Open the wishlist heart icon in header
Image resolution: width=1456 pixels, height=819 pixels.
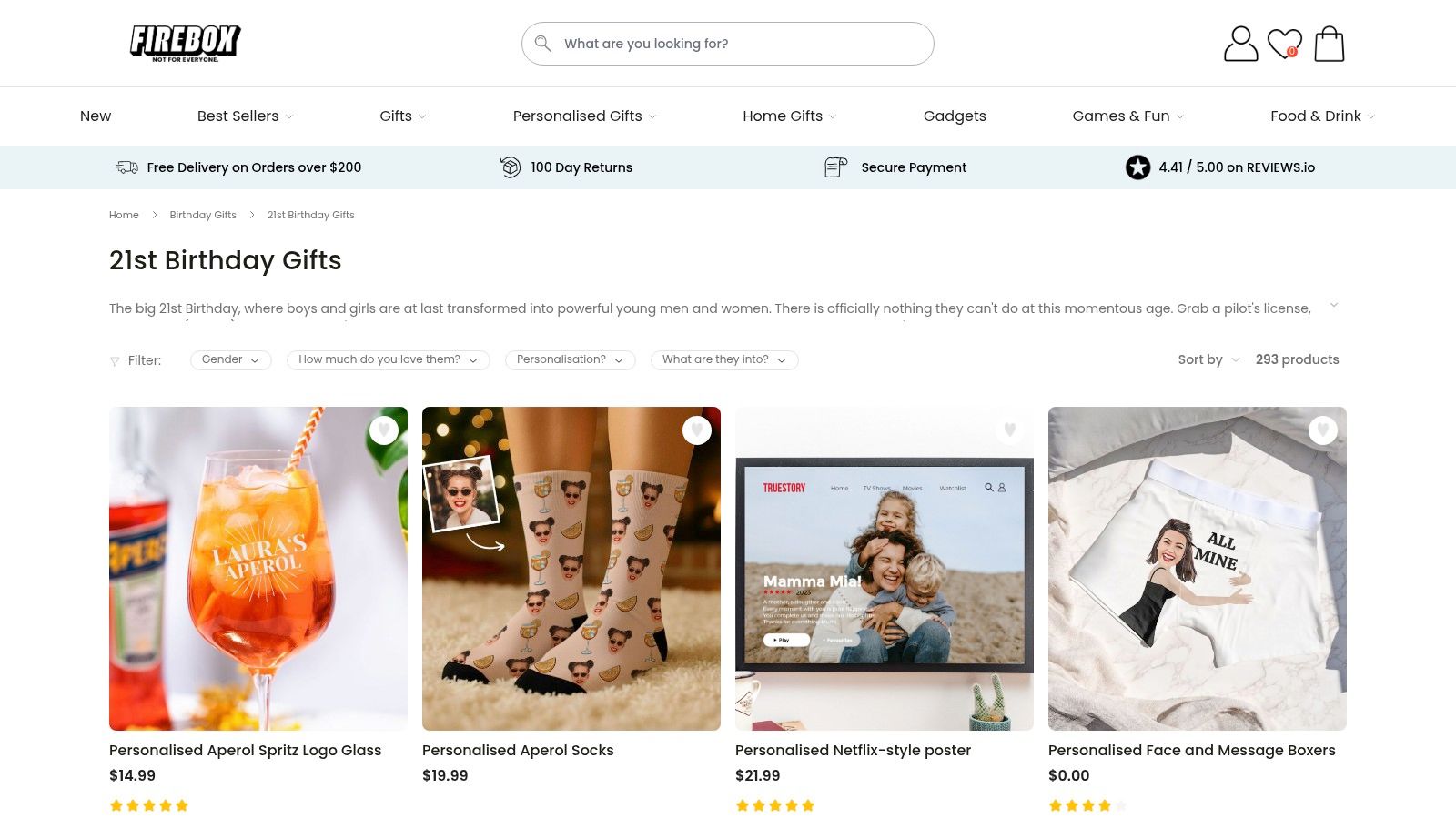pos(1284,44)
